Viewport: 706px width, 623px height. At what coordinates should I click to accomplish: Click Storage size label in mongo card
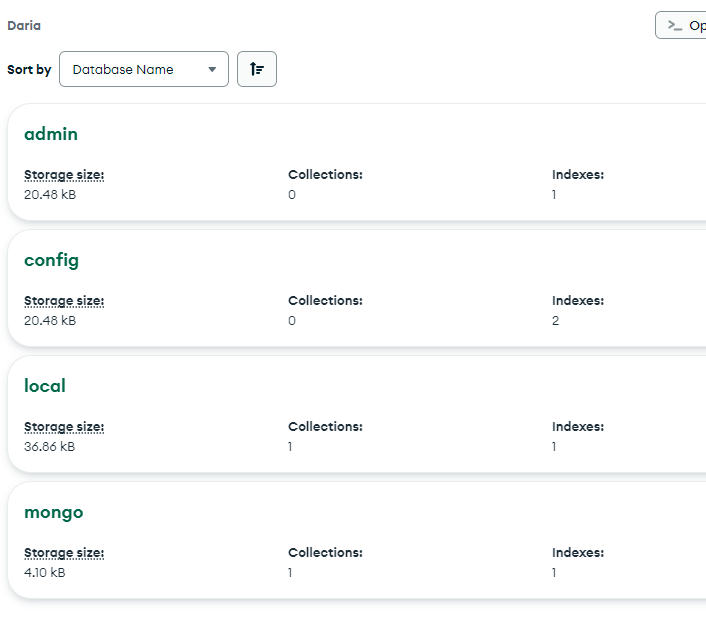[64, 553]
